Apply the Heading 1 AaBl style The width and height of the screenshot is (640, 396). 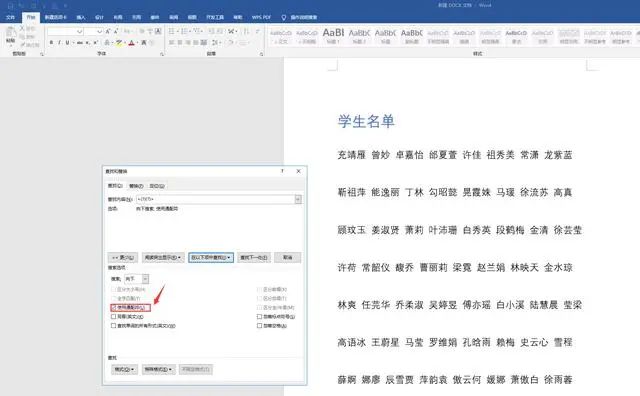(333, 36)
